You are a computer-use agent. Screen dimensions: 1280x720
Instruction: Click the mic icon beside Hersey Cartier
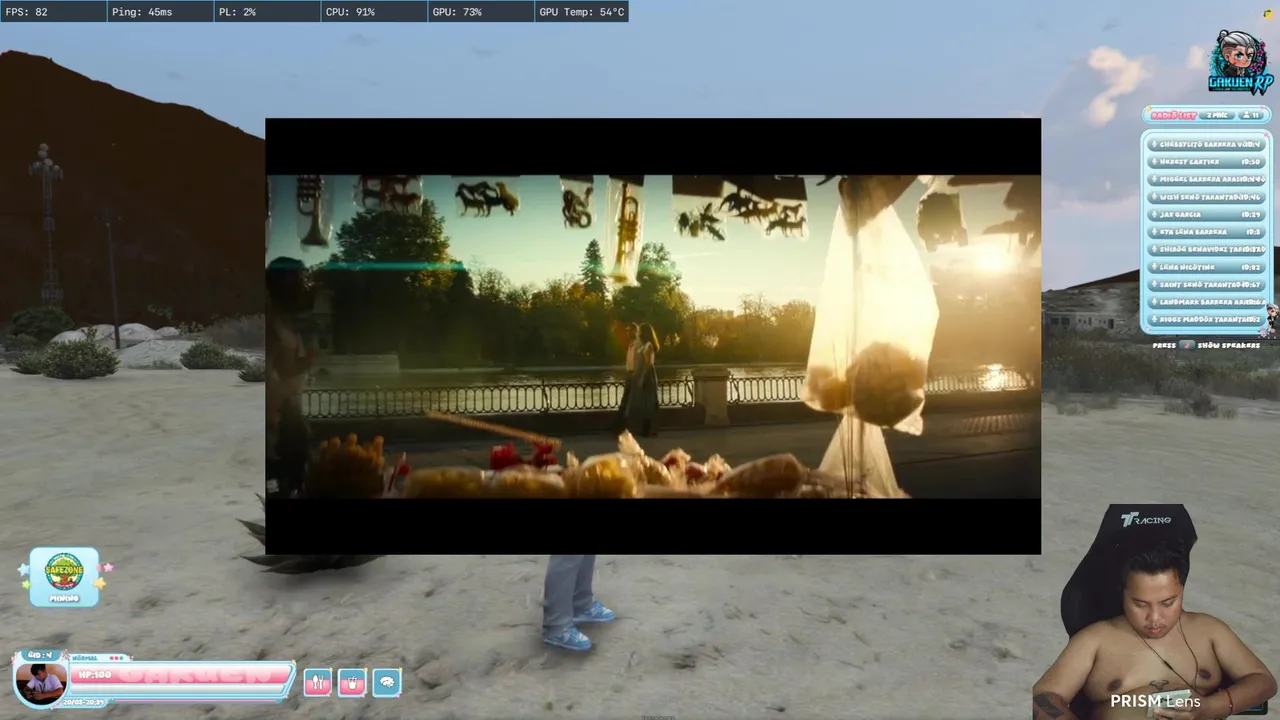1155,162
